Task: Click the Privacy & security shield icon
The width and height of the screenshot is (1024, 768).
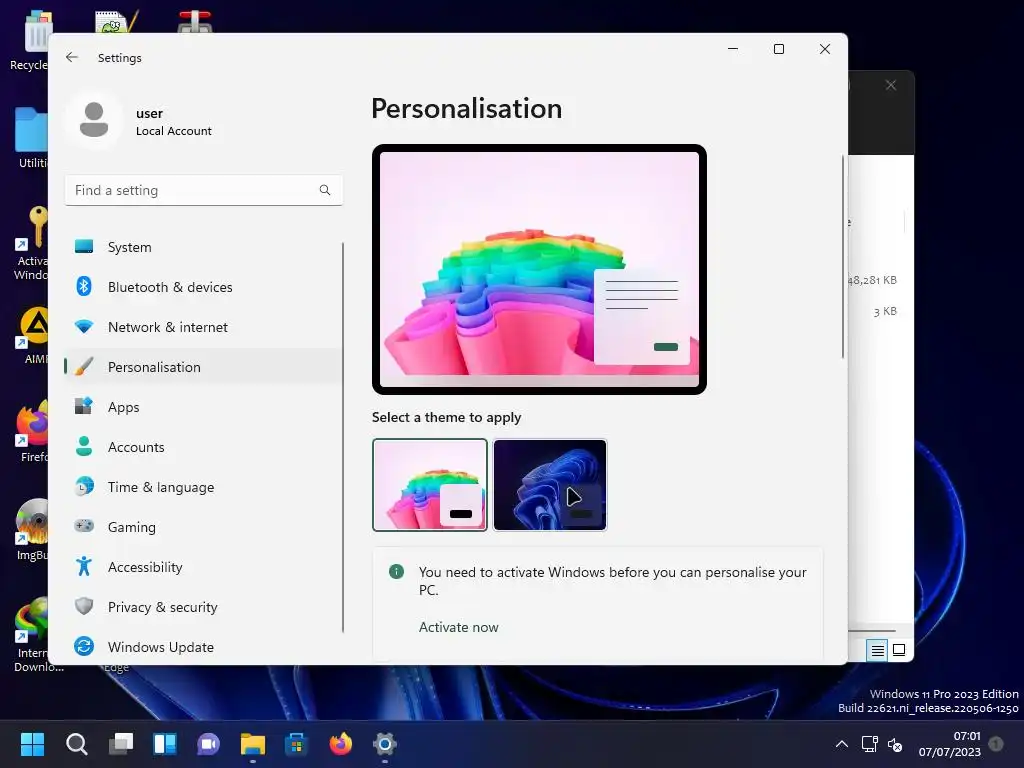Action: (84, 606)
